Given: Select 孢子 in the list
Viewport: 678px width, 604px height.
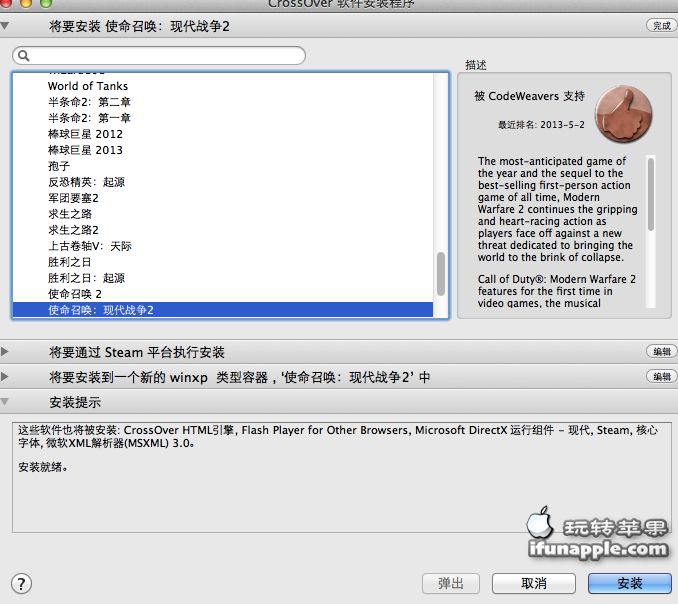Looking at the screenshot, I should pyautogui.click(x=223, y=166).
